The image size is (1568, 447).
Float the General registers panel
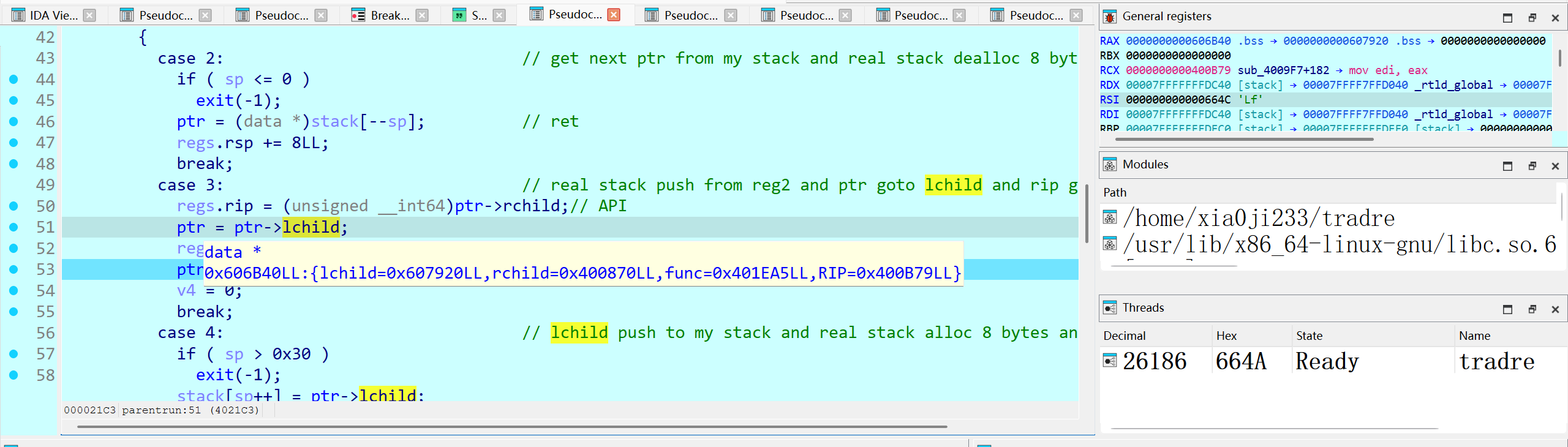click(x=1532, y=18)
